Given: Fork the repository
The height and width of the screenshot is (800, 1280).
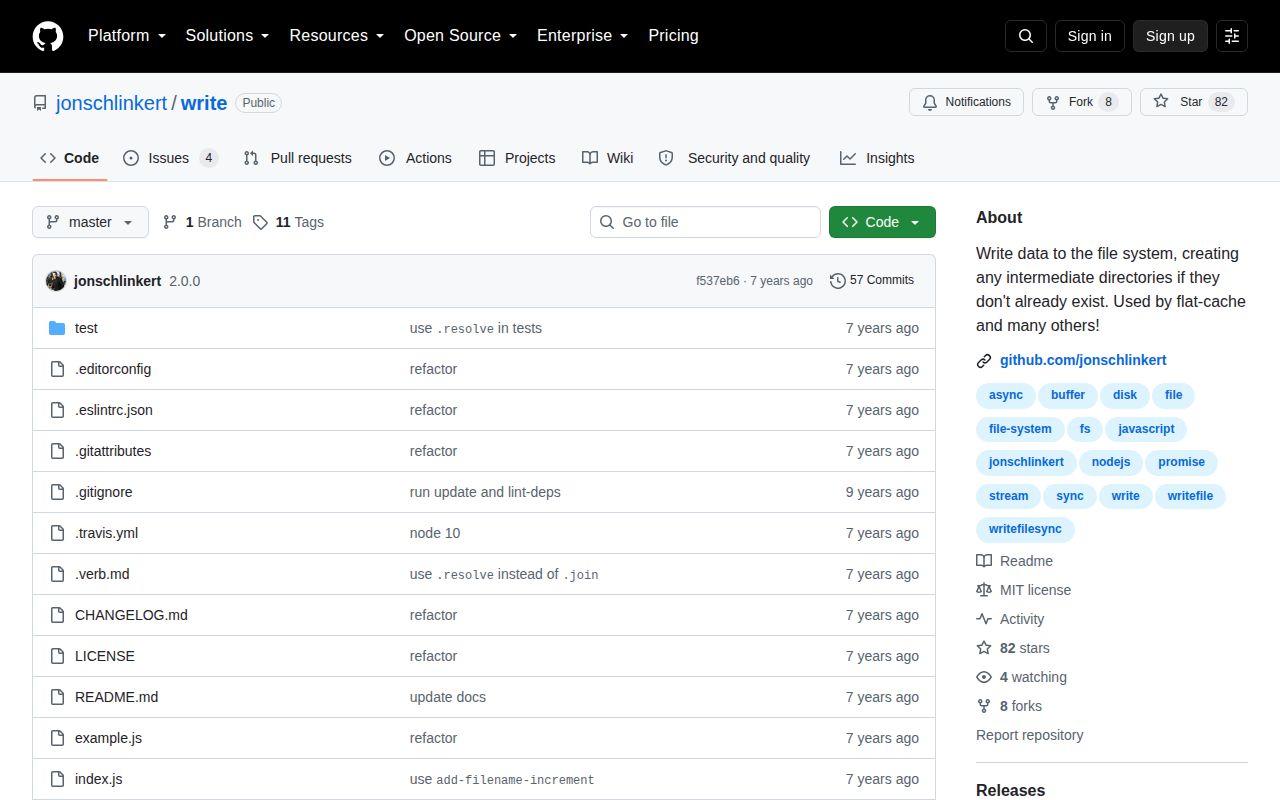Looking at the screenshot, I should tap(1082, 102).
